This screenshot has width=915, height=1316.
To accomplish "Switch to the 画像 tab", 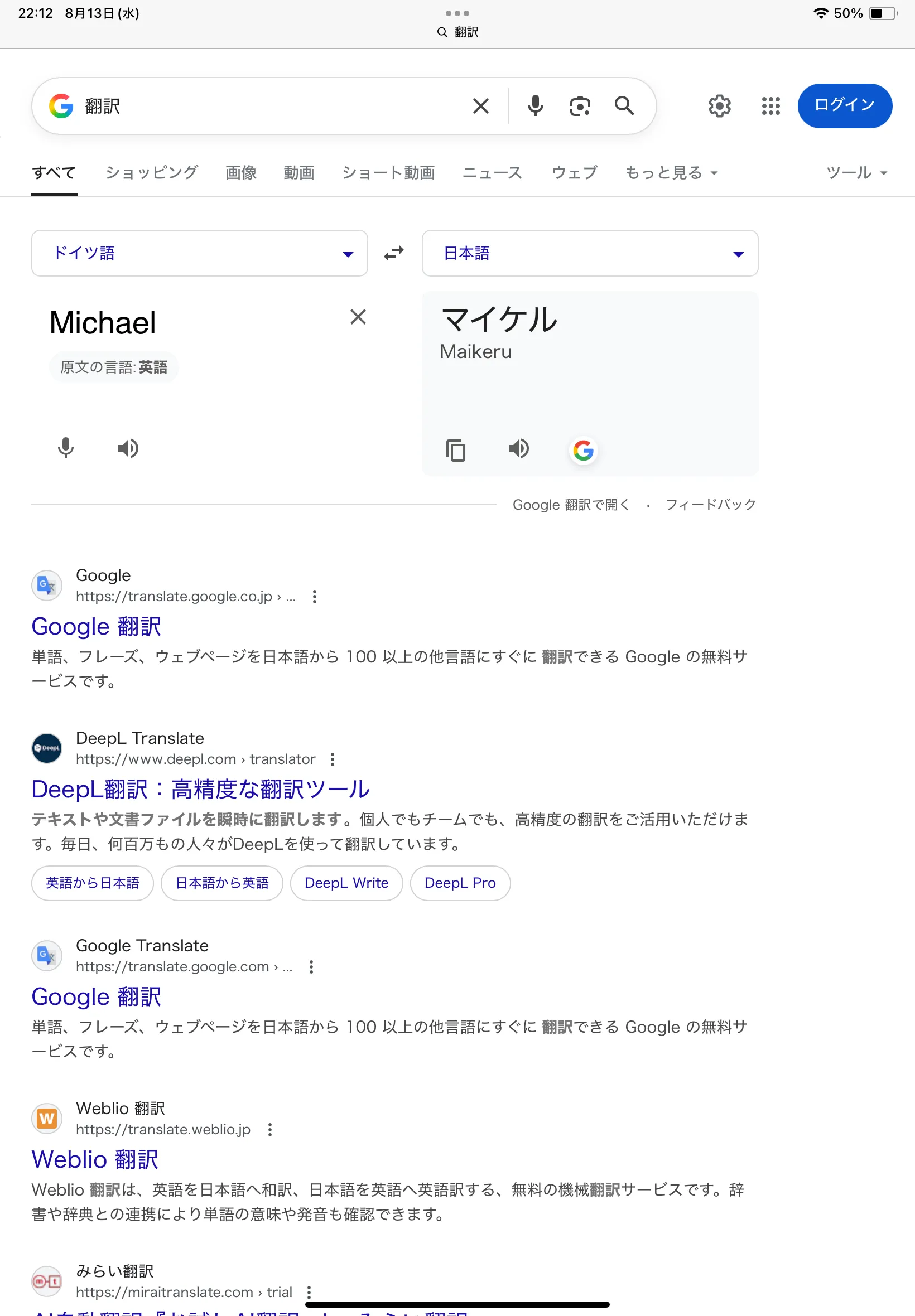I will [x=241, y=172].
